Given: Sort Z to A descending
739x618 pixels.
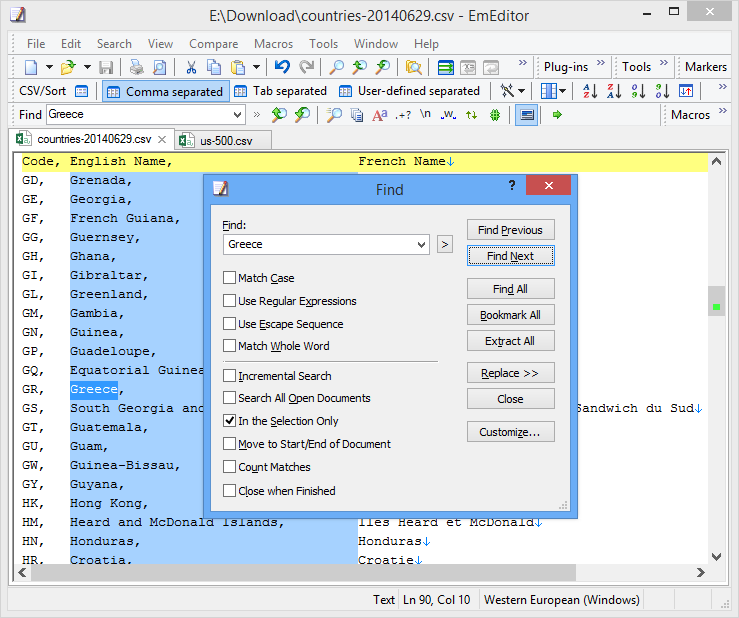Looking at the screenshot, I should click(x=614, y=91).
